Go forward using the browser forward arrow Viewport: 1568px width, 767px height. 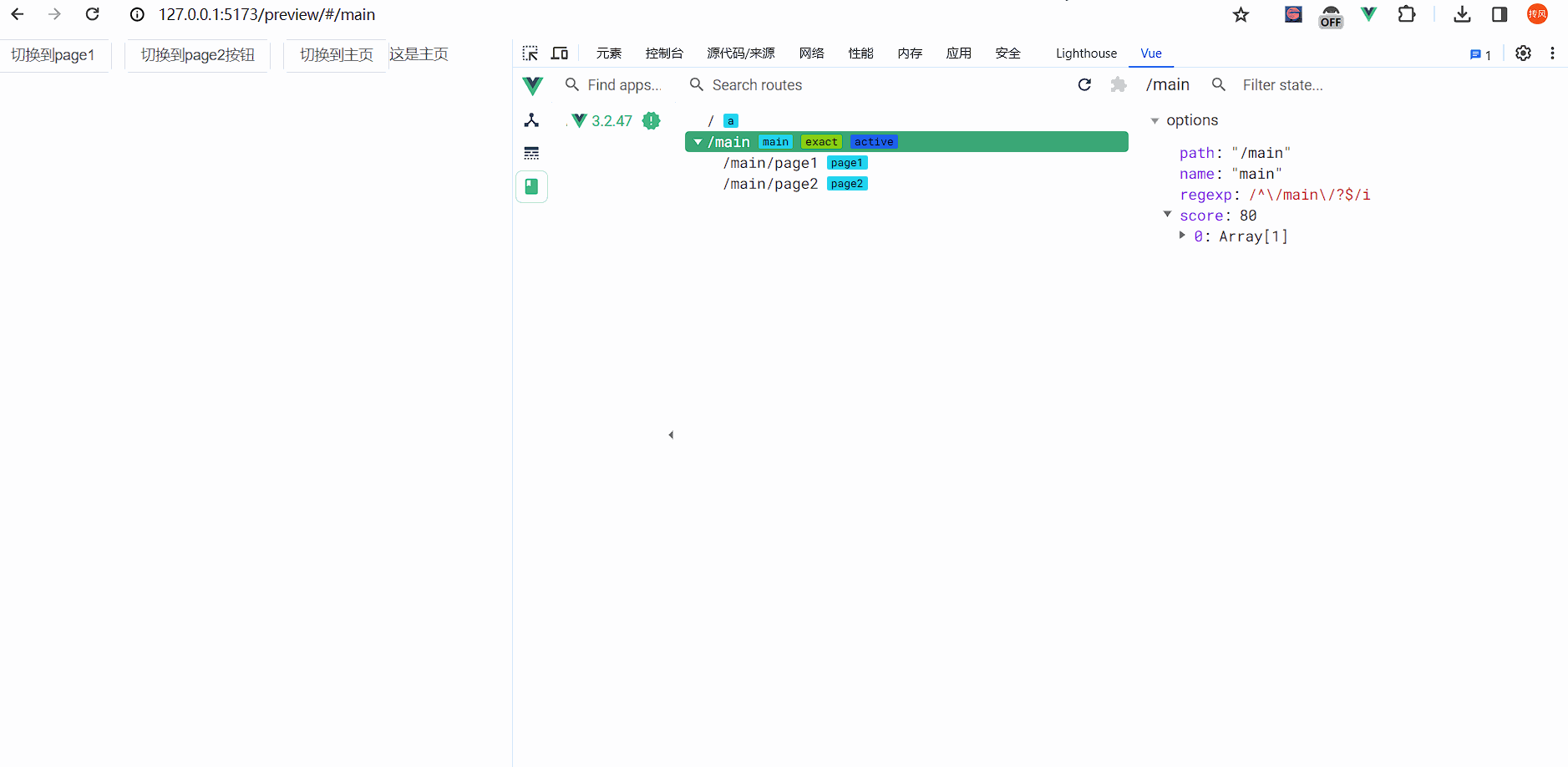click(x=55, y=14)
